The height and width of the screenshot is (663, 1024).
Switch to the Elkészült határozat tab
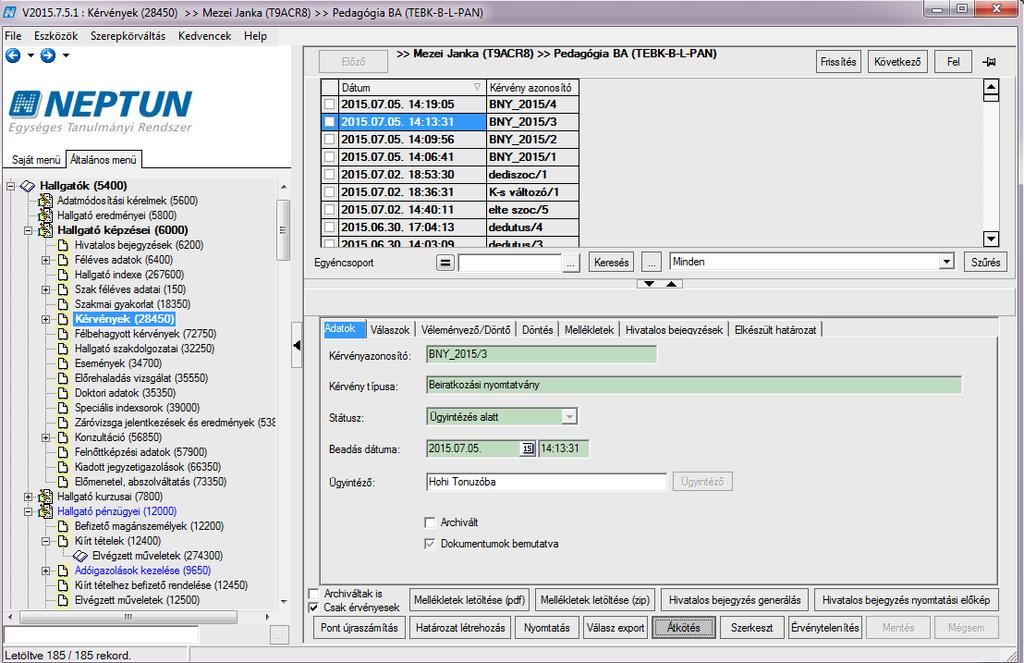coord(775,330)
